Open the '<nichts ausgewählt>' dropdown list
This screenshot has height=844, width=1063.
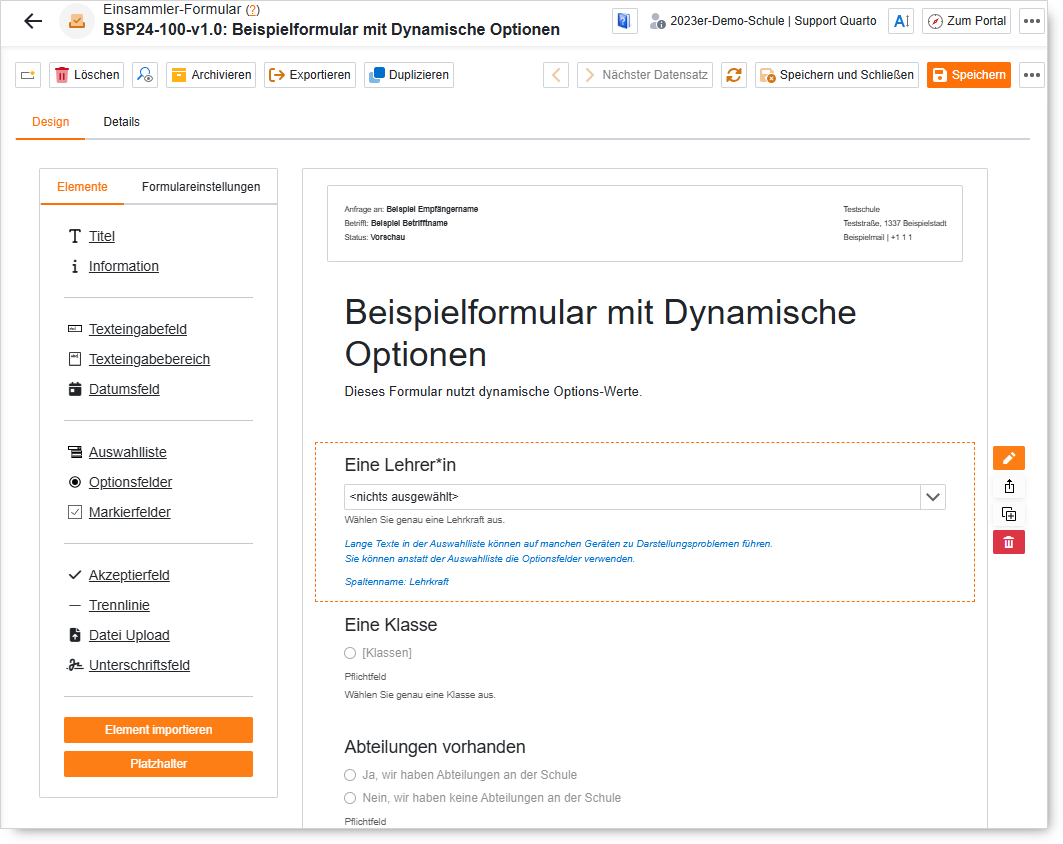(644, 497)
